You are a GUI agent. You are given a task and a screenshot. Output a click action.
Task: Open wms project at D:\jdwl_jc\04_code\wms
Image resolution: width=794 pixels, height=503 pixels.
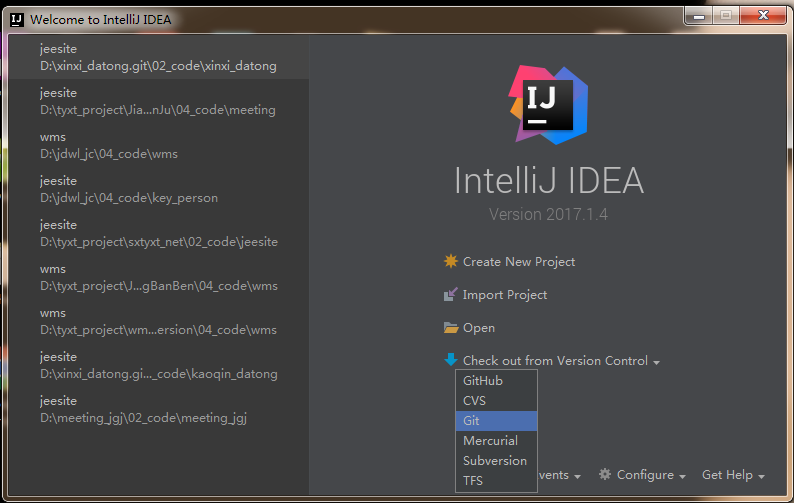(x=158, y=145)
